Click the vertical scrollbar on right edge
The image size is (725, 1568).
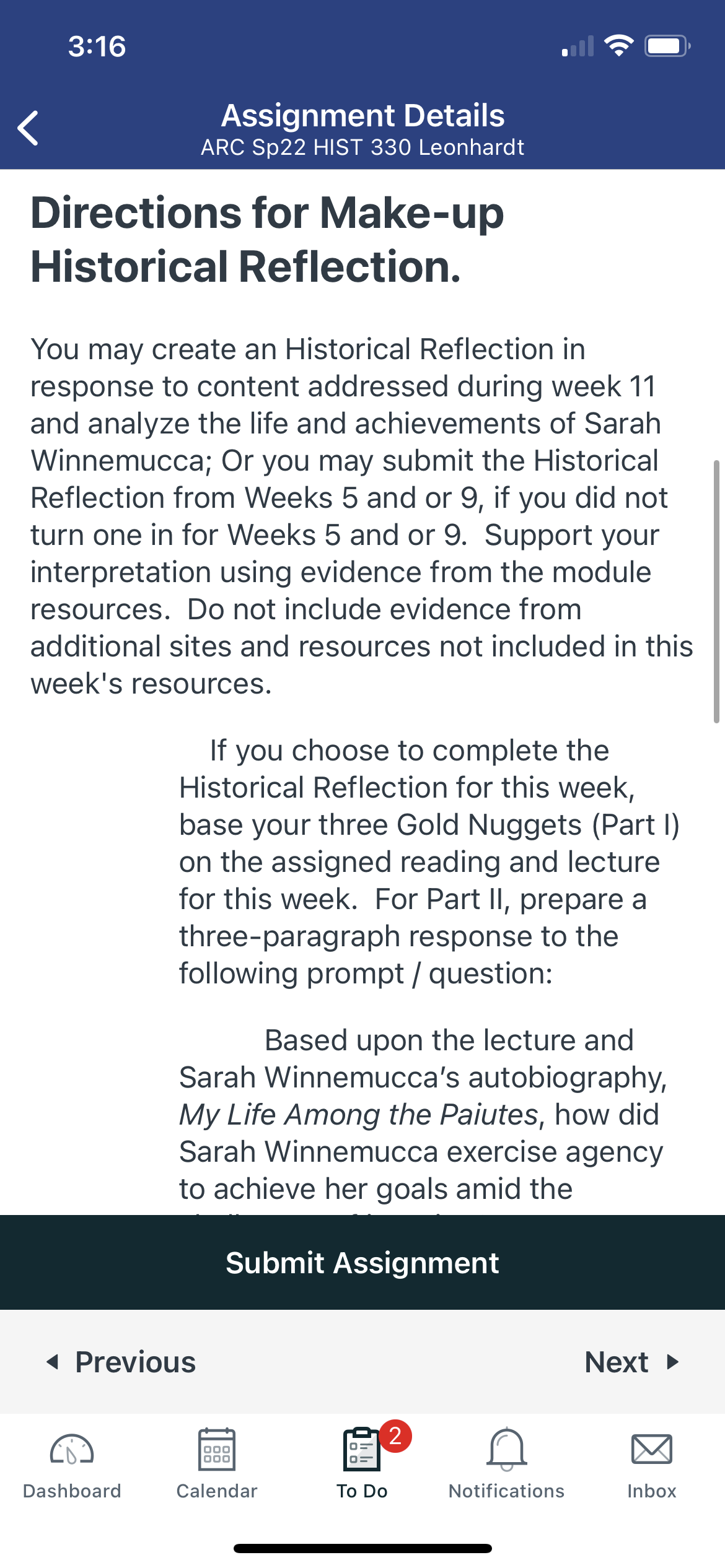(x=716, y=591)
